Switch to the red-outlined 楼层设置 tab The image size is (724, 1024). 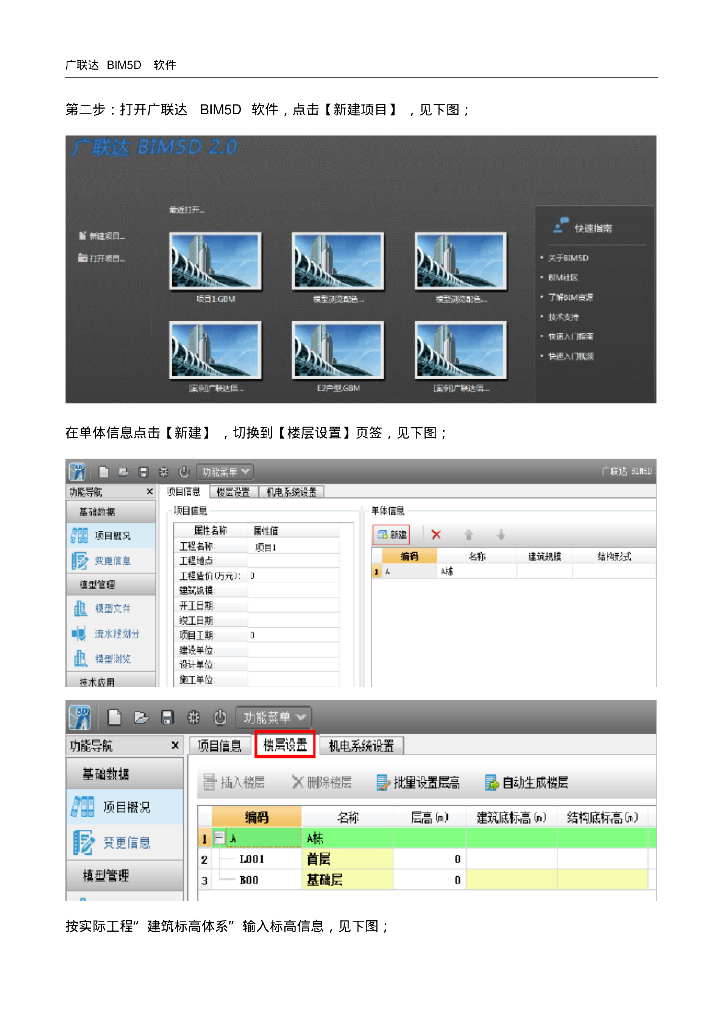pos(285,745)
